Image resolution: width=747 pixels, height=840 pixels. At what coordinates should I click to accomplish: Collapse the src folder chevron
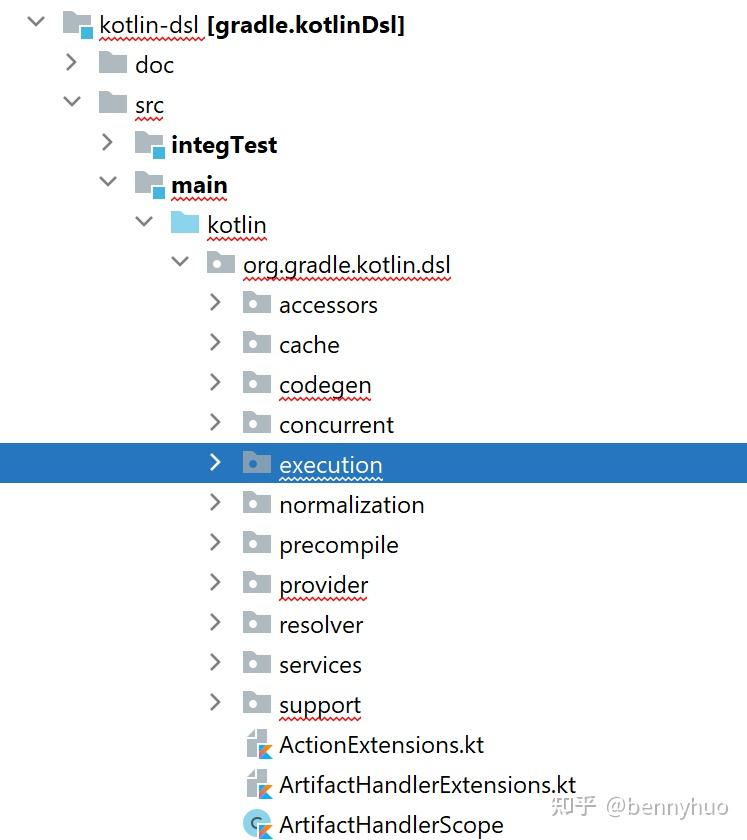pyautogui.click(x=70, y=102)
